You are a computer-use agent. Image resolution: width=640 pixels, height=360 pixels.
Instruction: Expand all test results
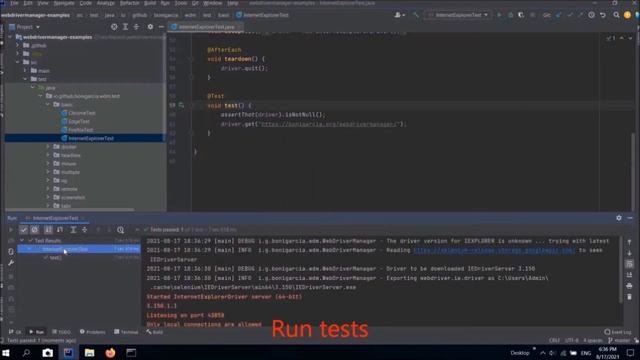[73, 230]
